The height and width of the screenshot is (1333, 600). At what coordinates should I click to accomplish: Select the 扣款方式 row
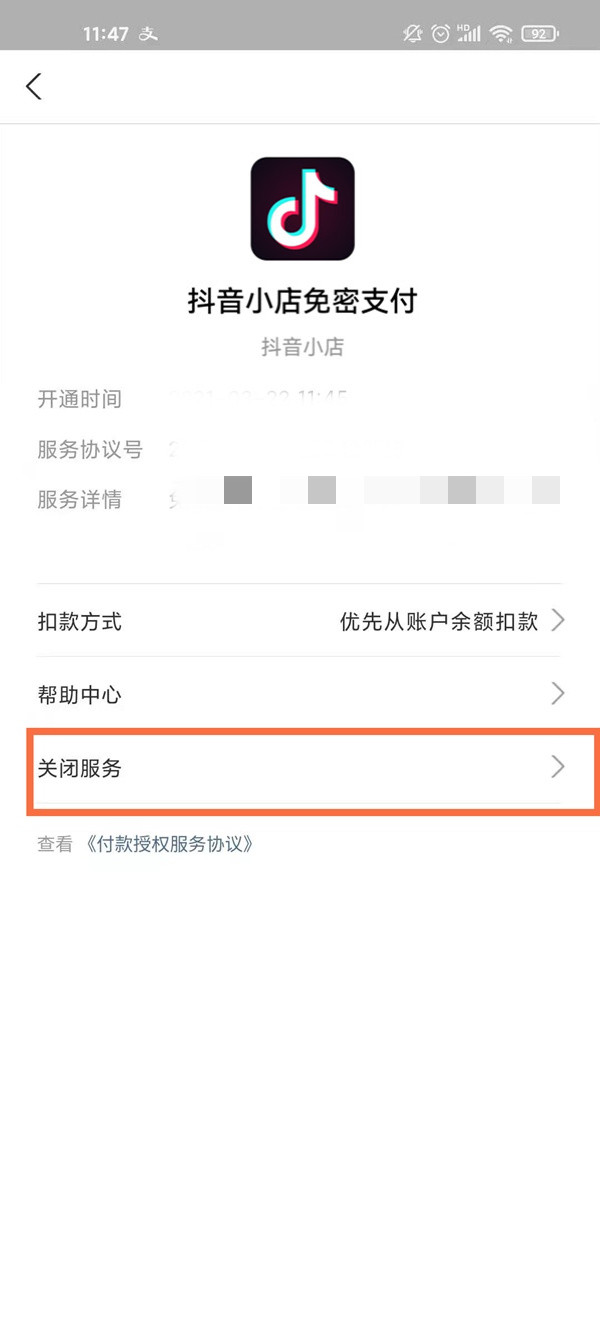(x=79, y=621)
